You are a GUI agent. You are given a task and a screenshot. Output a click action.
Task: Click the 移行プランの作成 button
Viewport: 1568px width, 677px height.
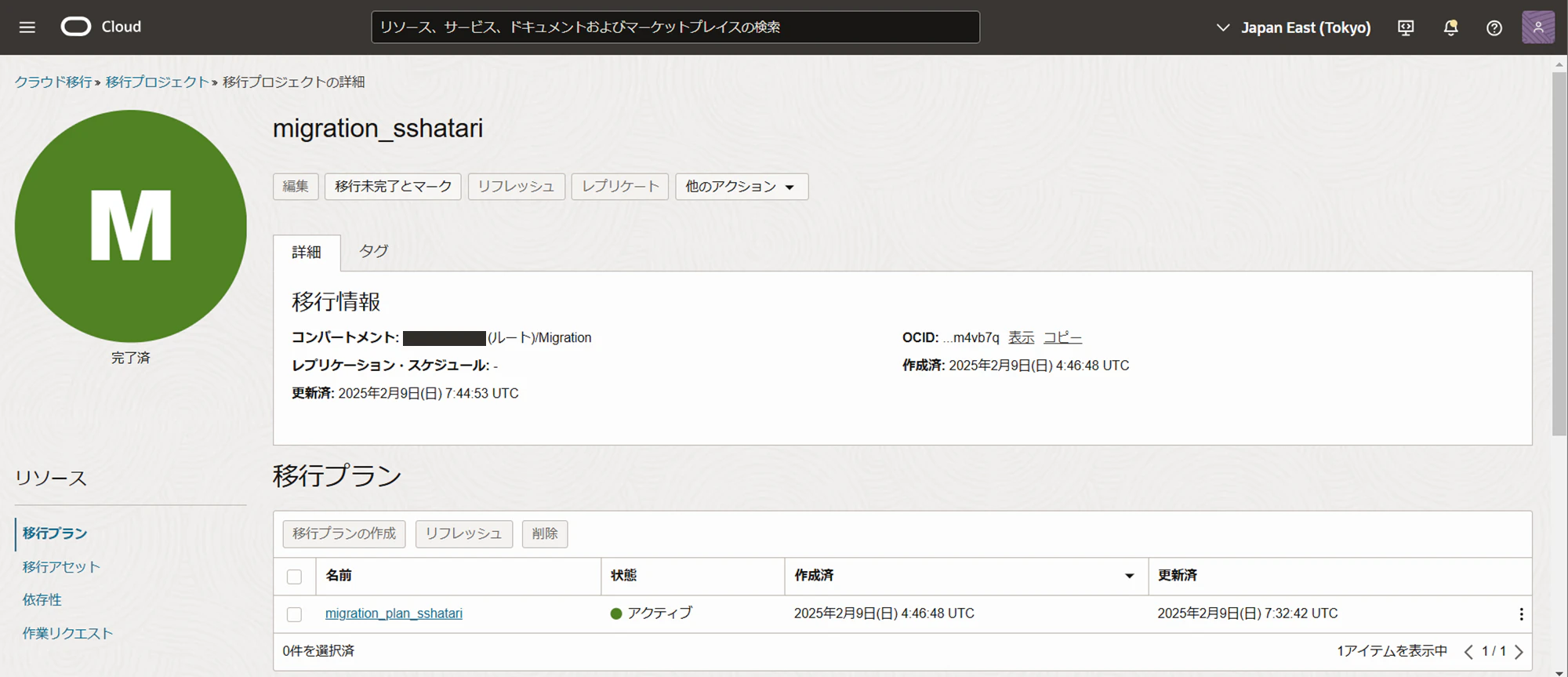(344, 534)
